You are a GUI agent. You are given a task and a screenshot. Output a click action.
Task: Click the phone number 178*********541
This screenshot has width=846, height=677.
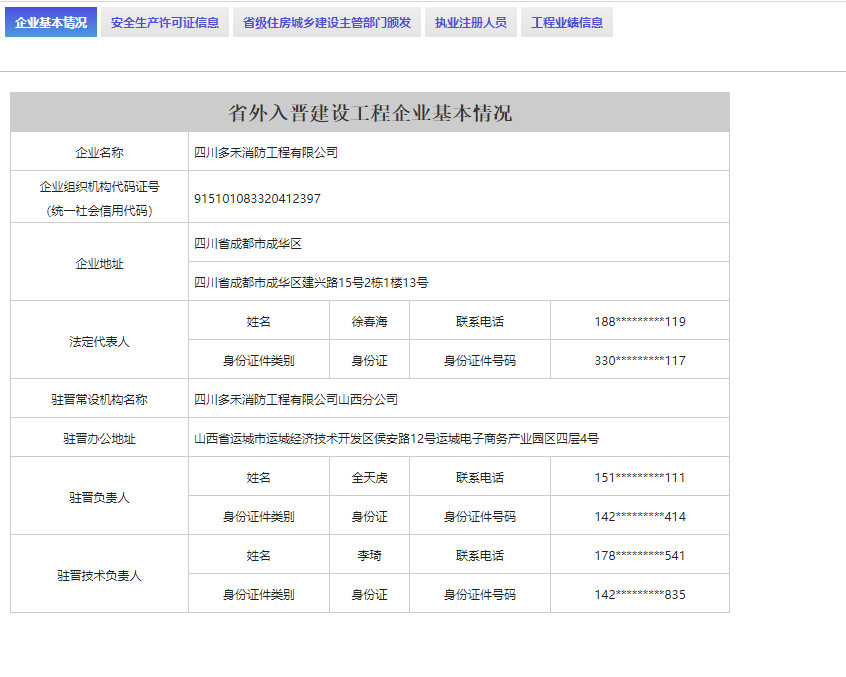pyautogui.click(x=639, y=556)
